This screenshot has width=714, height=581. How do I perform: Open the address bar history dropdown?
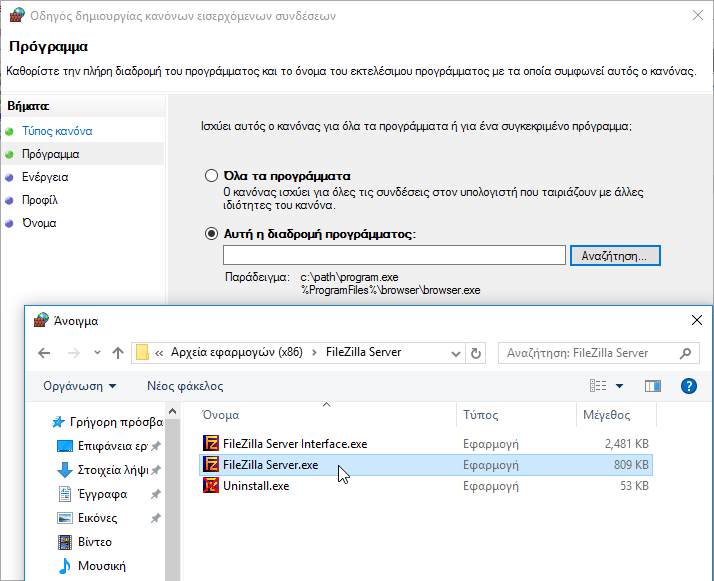(455, 353)
